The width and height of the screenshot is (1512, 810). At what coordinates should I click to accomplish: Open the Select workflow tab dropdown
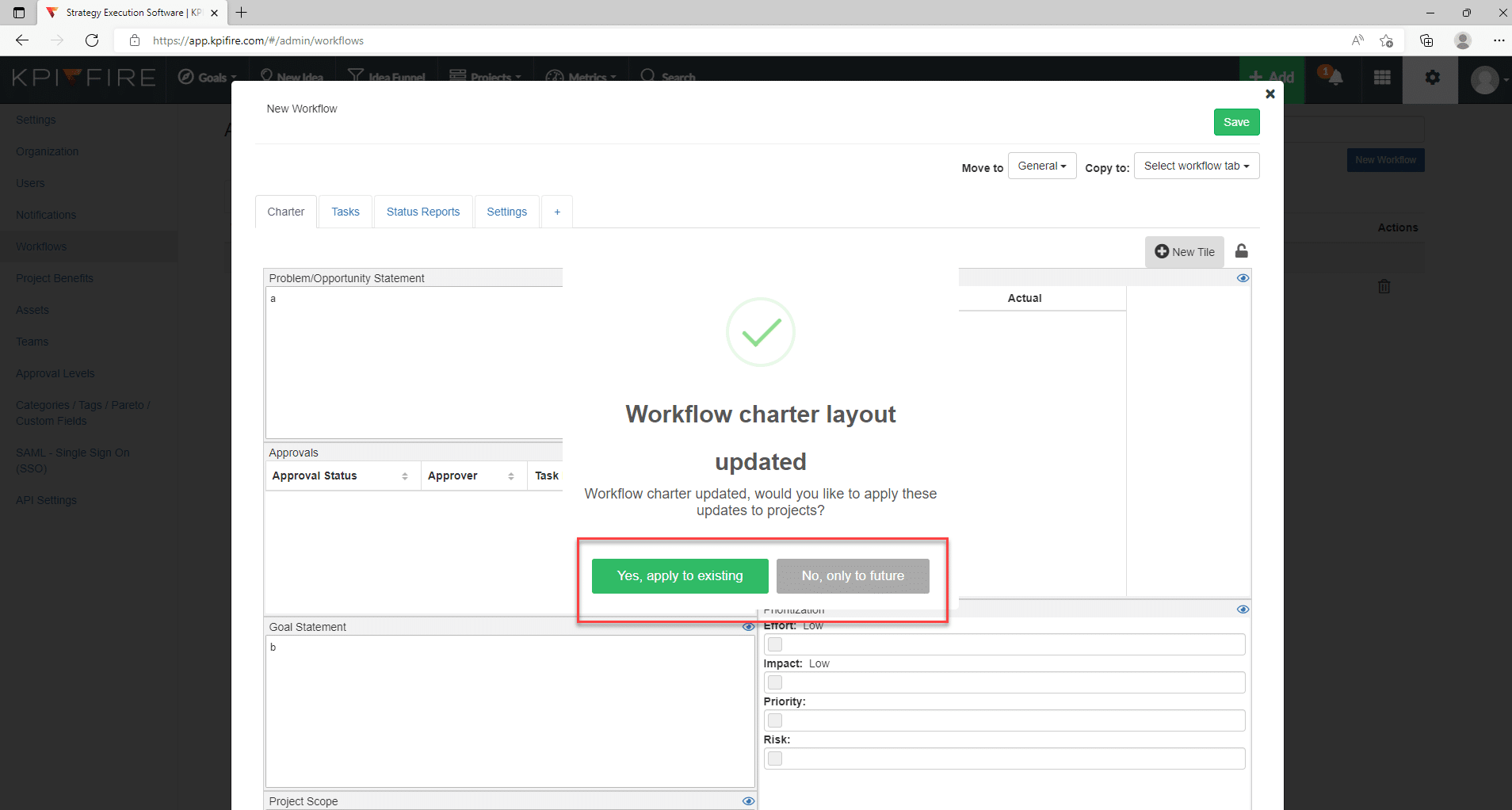[1197, 166]
